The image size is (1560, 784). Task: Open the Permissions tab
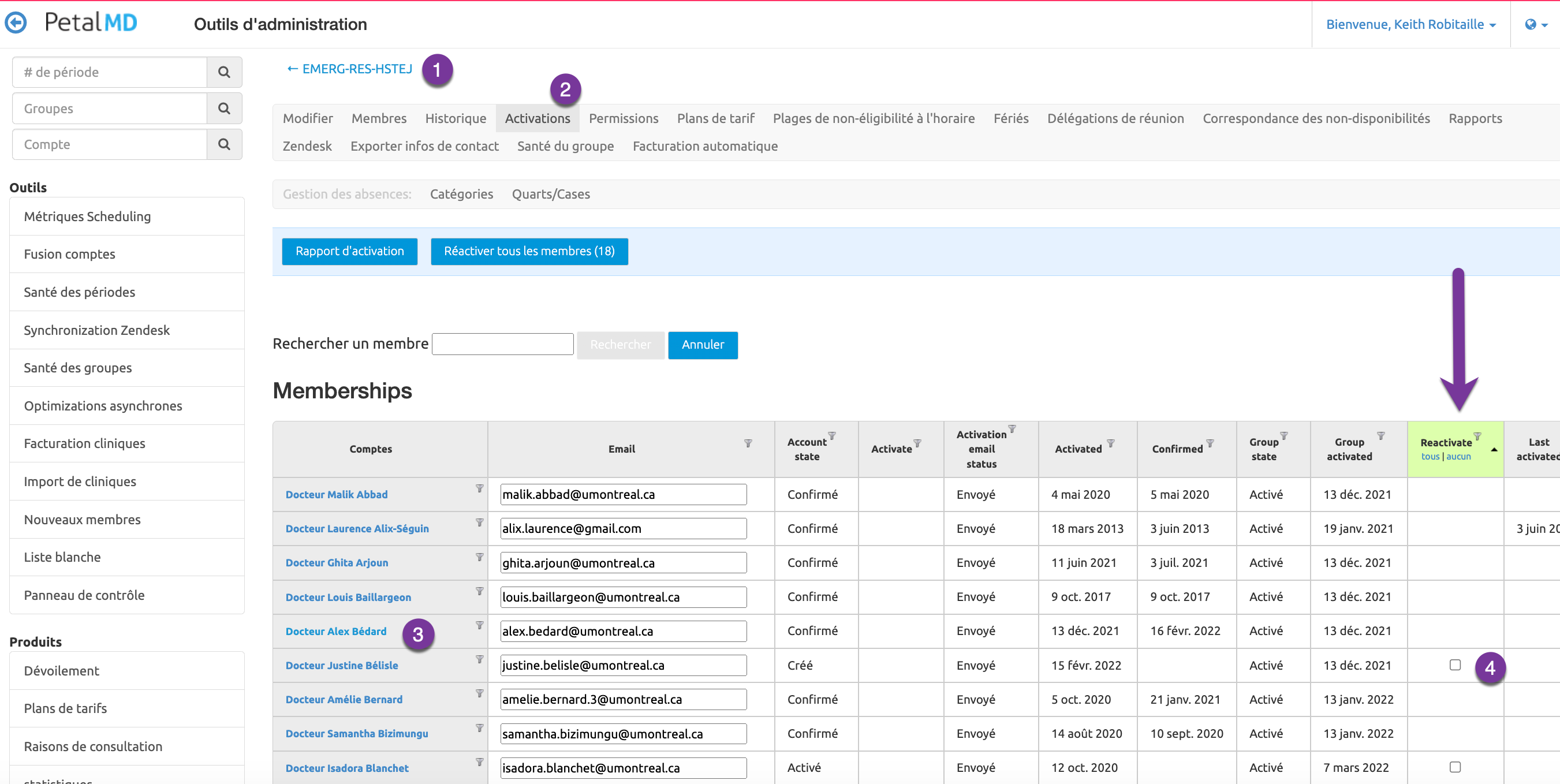pyautogui.click(x=623, y=118)
